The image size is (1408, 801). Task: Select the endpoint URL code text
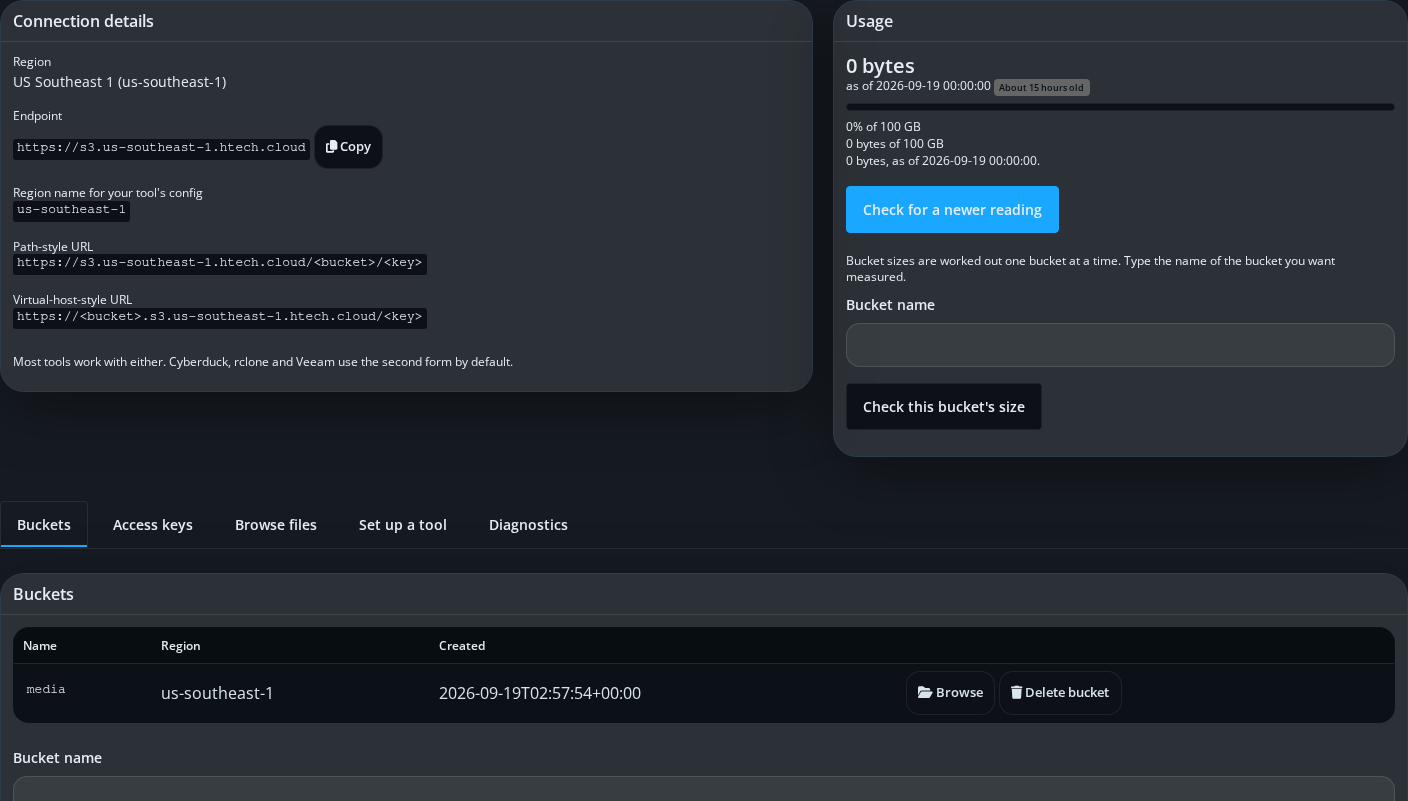pyautogui.click(x=161, y=148)
